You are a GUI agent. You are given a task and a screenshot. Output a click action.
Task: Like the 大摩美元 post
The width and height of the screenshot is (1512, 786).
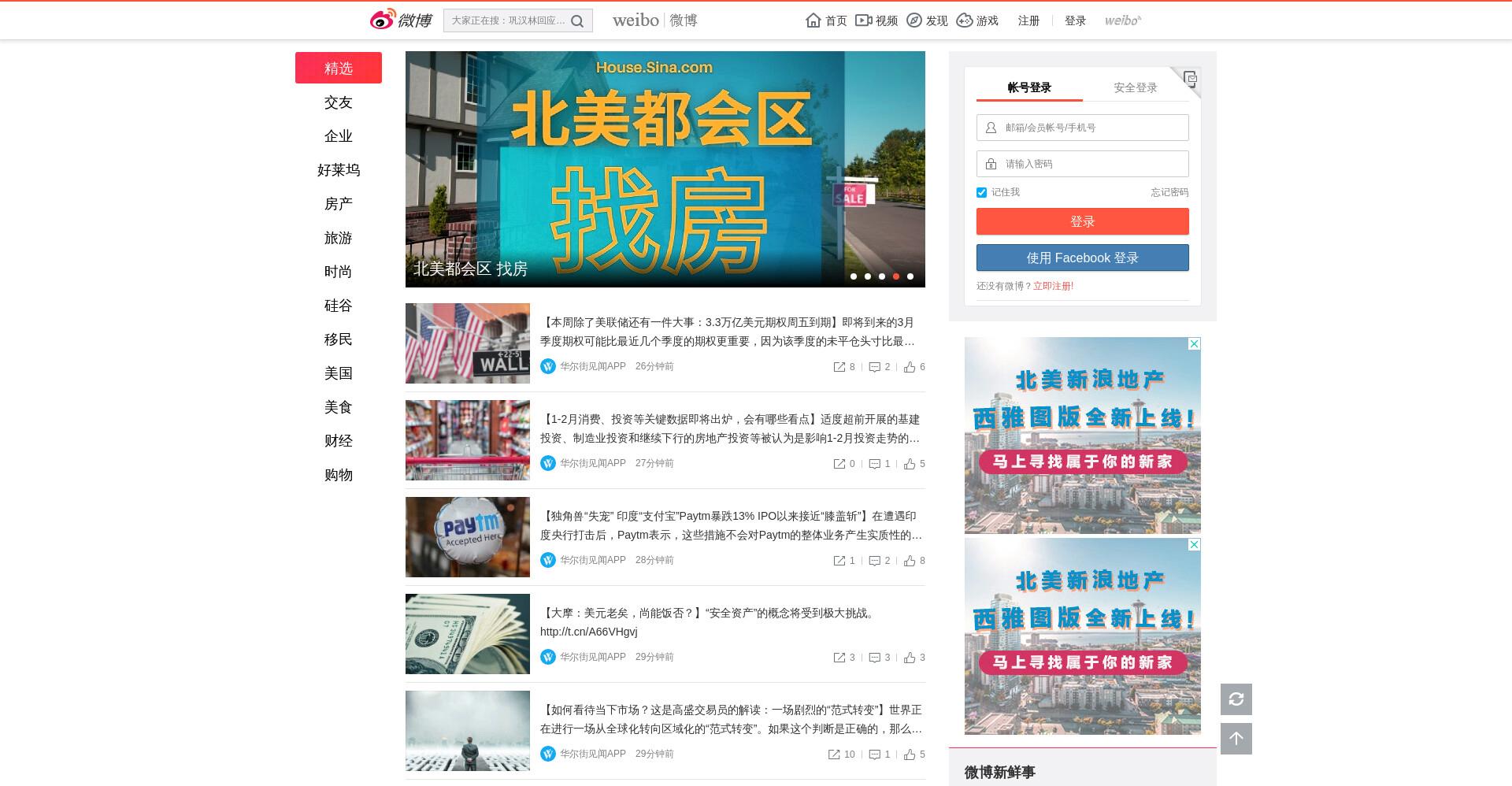click(x=914, y=658)
